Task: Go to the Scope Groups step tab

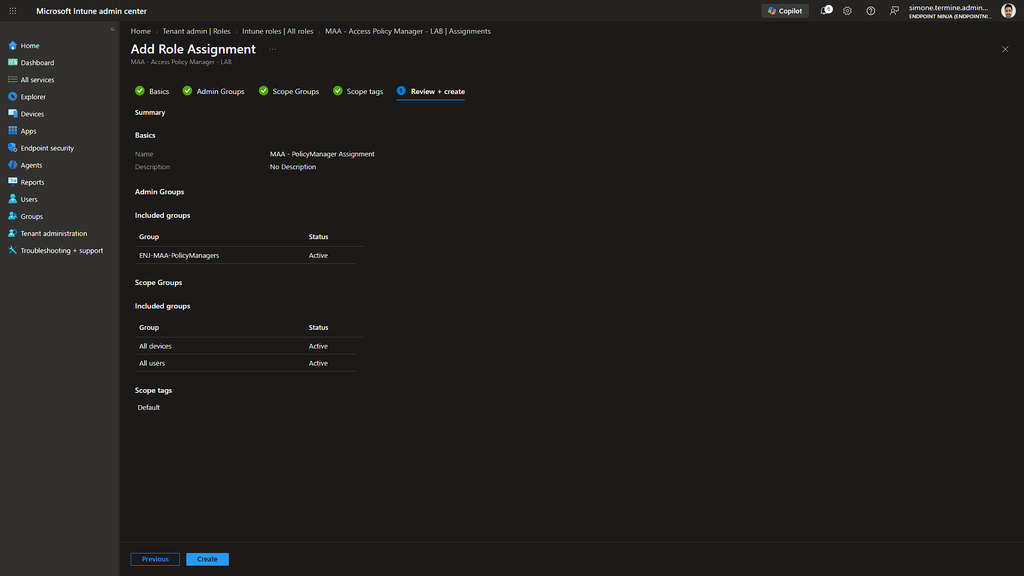Action: pyautogui.click(x=289, y=91)
